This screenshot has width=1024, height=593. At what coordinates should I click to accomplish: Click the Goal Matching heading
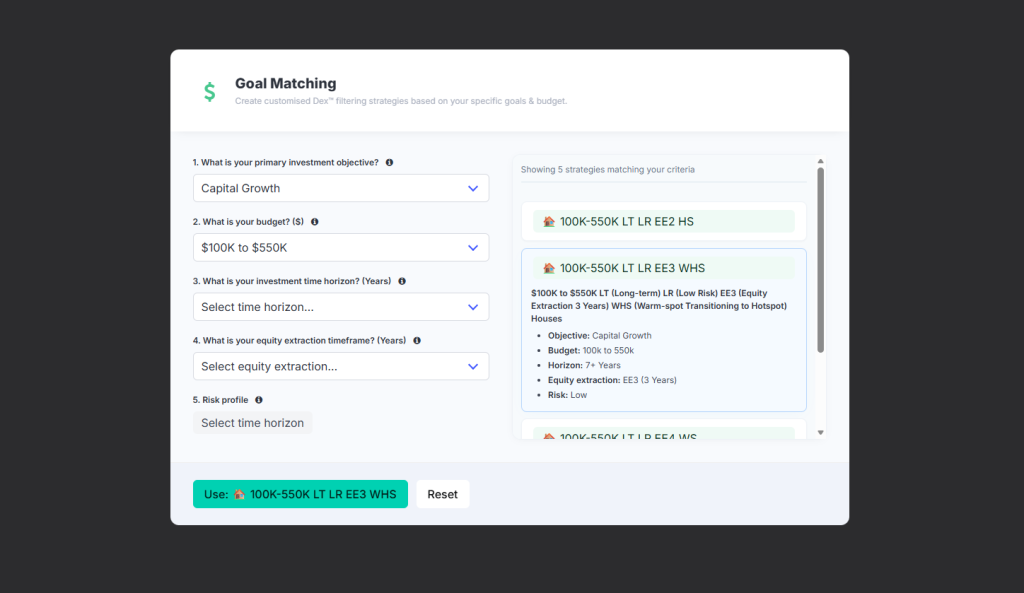pos(286,84)
